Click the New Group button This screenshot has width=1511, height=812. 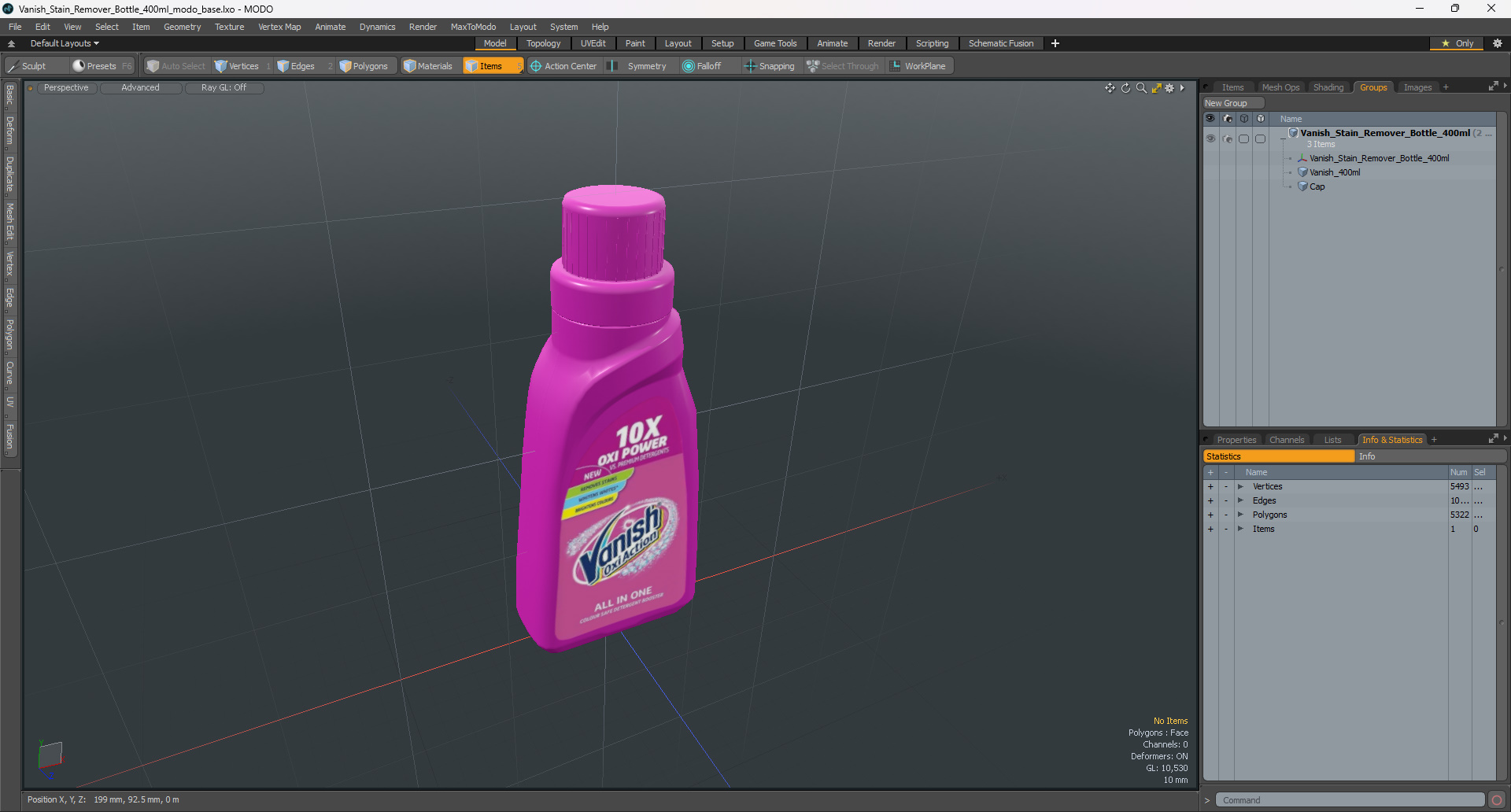click(1232, 103)
